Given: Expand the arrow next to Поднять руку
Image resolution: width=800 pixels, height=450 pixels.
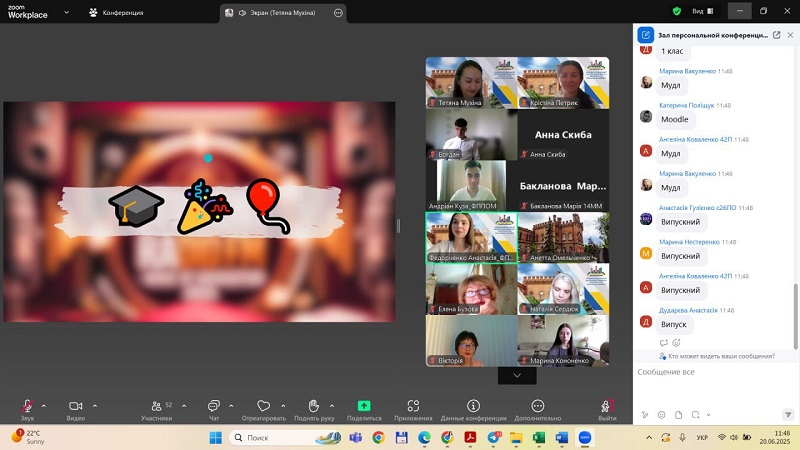Looking at the screenshot, I should 332,406.
